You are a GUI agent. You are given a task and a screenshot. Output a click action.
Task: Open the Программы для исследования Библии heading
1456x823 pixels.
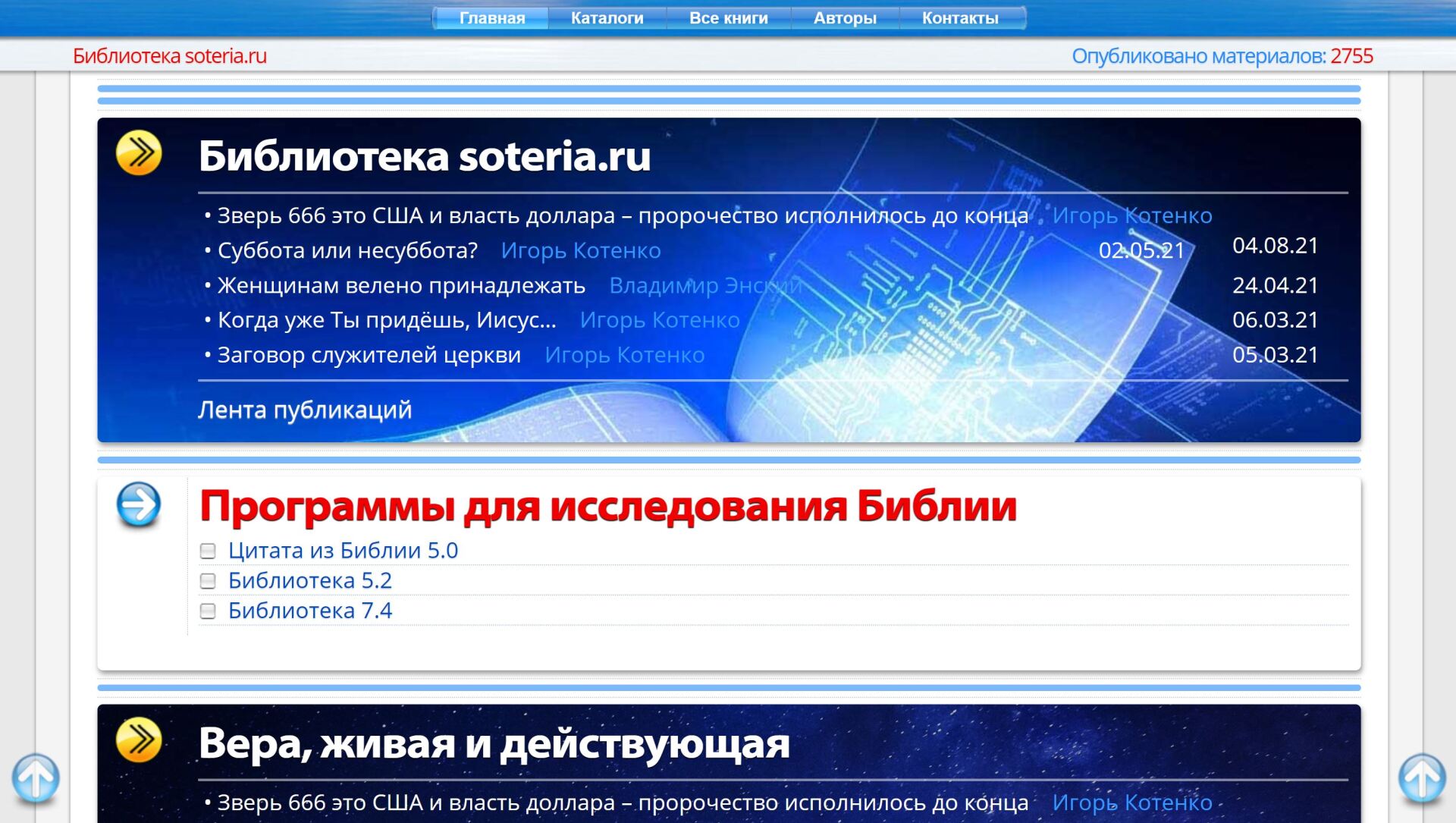[x=607, y=506]
